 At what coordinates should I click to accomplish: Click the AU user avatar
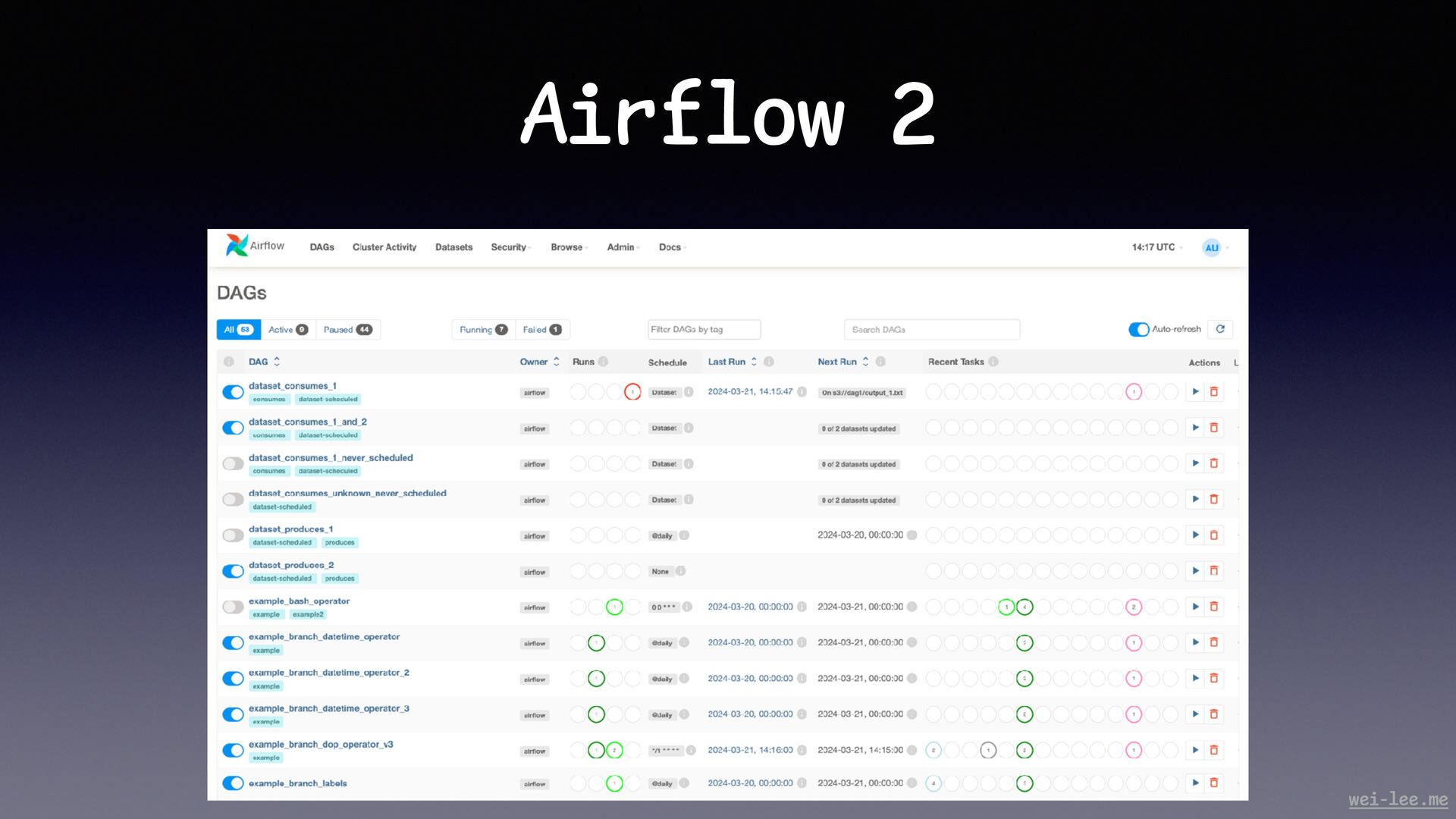tap(1211, 248)
